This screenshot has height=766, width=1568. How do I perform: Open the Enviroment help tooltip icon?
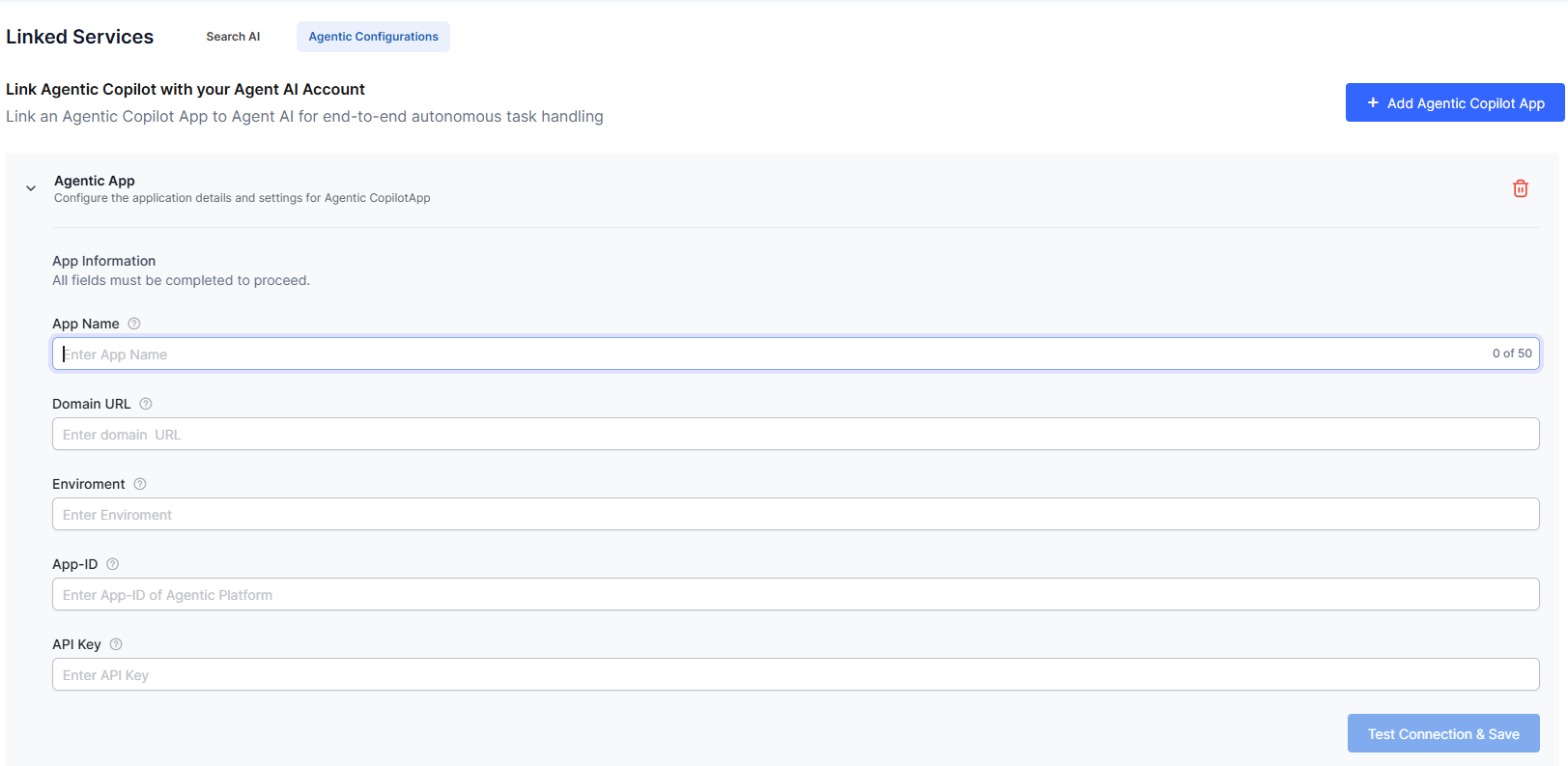coord(140,484)
